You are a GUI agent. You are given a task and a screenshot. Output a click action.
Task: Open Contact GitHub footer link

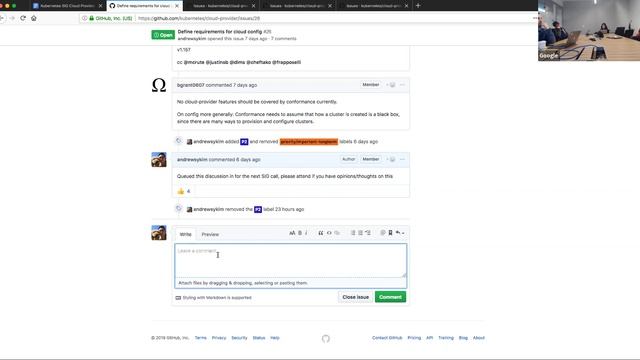[x=387, y=338]
